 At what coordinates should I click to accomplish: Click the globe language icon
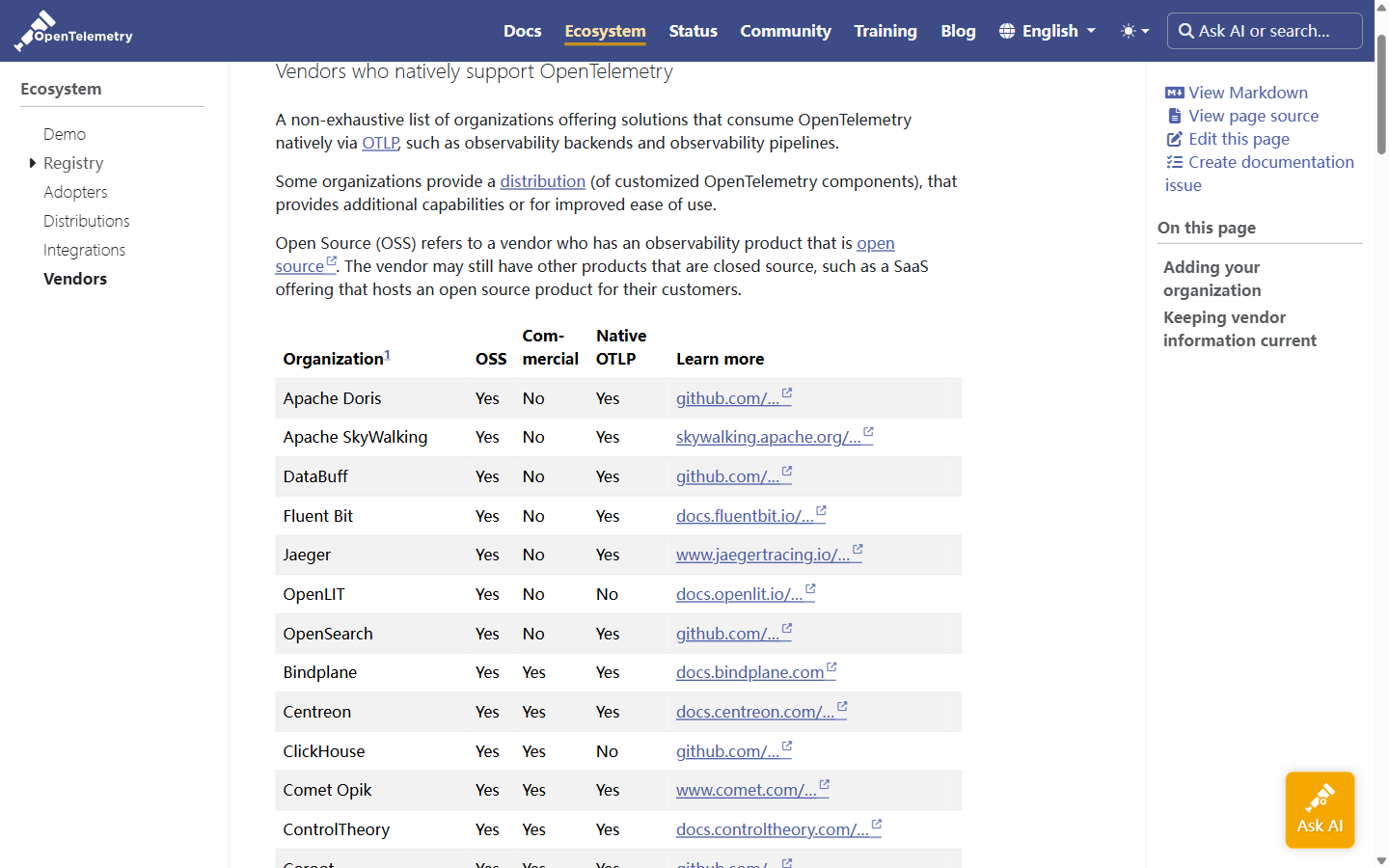coord(1007,31)
